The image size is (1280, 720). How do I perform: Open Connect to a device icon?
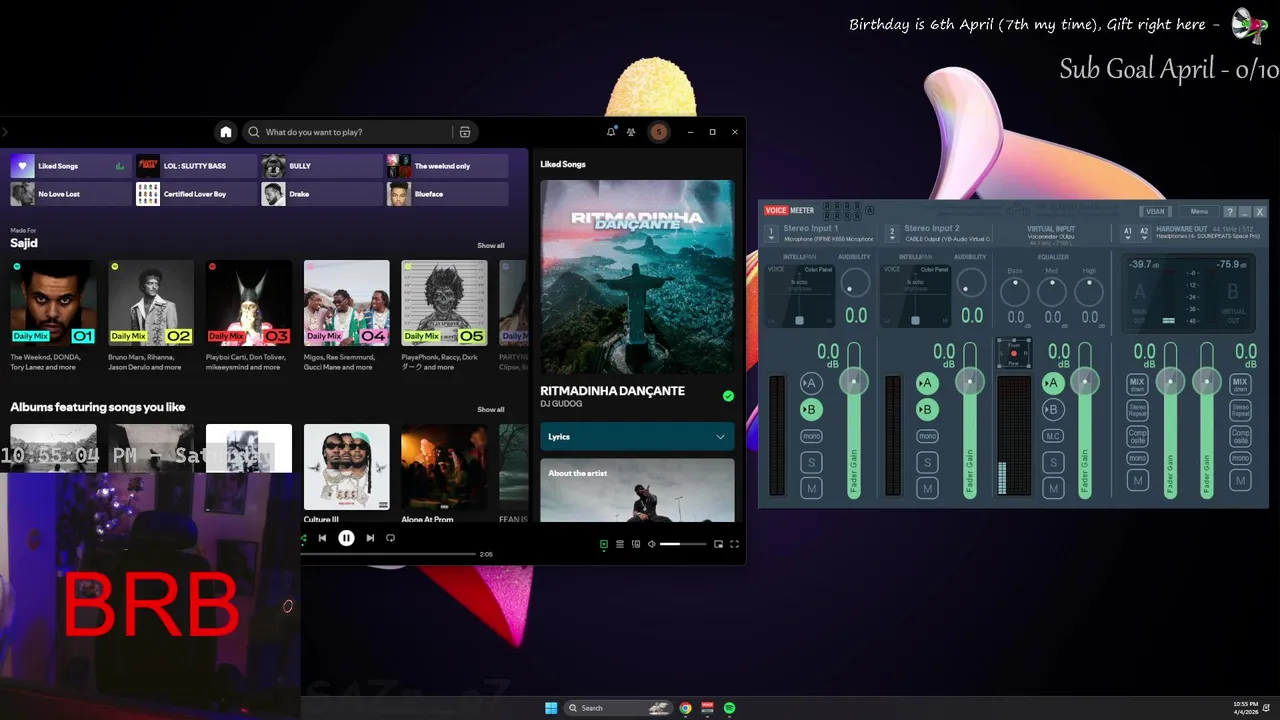click(636, 544)
